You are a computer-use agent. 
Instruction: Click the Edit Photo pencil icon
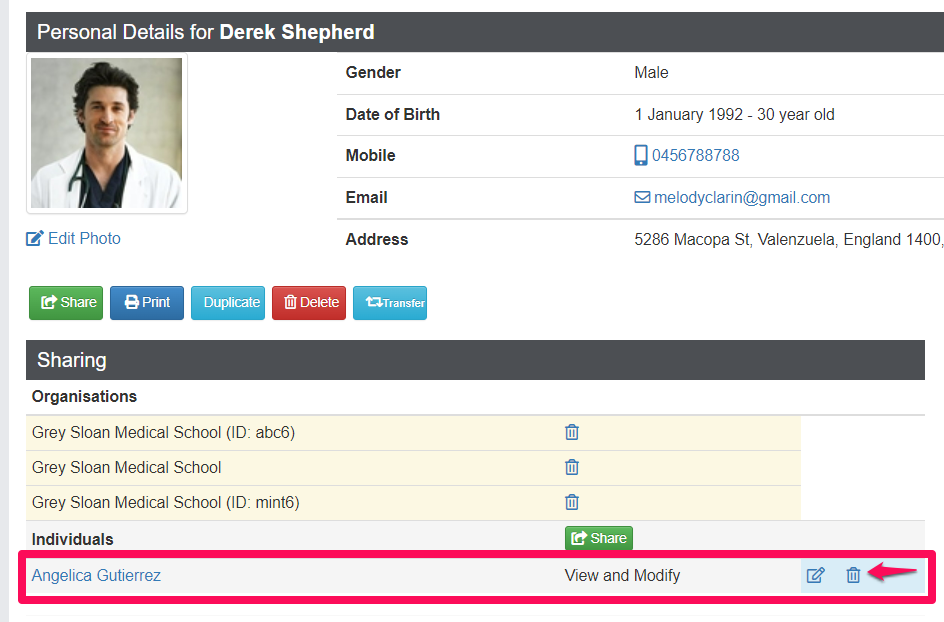click(35, 239)
